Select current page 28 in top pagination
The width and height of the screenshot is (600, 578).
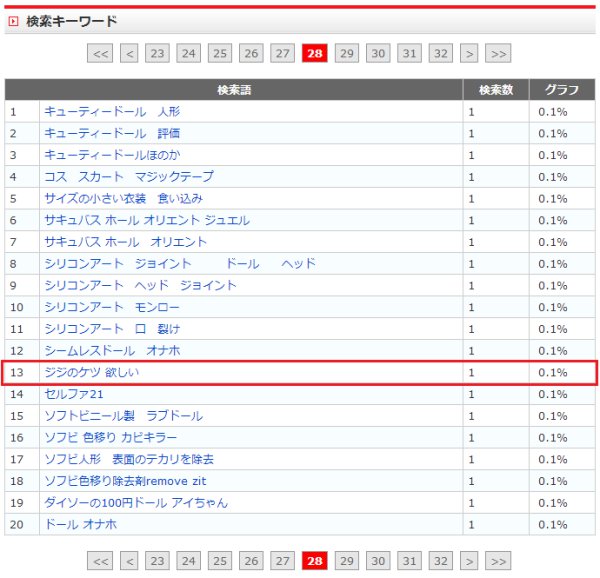click(x=315, y=53)
